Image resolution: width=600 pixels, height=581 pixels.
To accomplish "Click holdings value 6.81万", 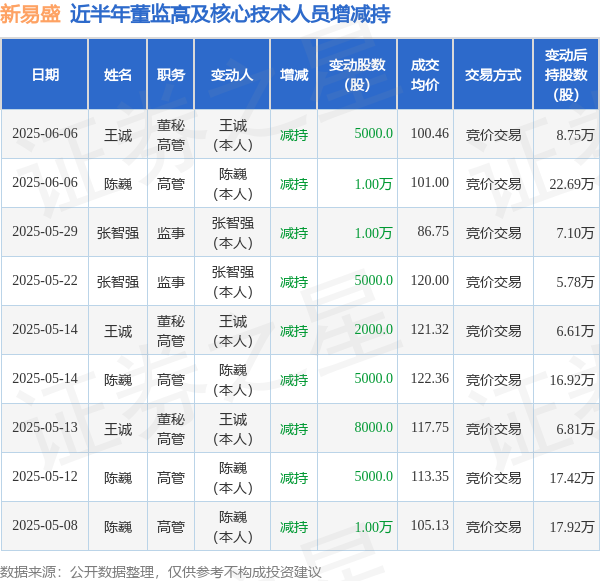I will point(575,429).
